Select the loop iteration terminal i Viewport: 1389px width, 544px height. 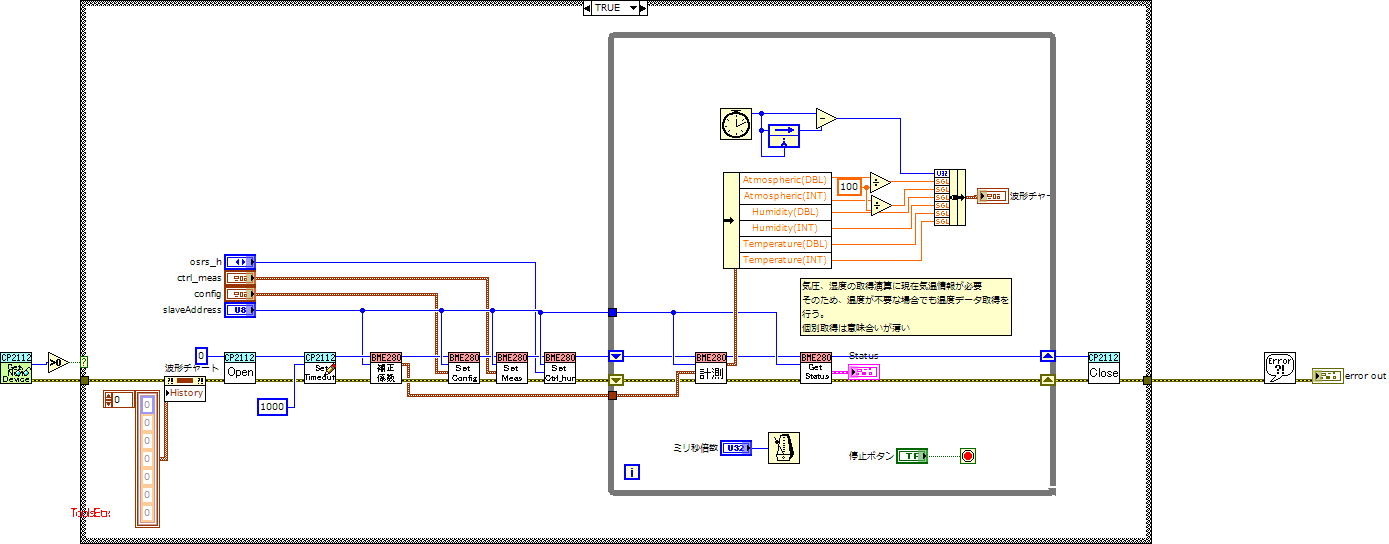(x=632, y=471)
